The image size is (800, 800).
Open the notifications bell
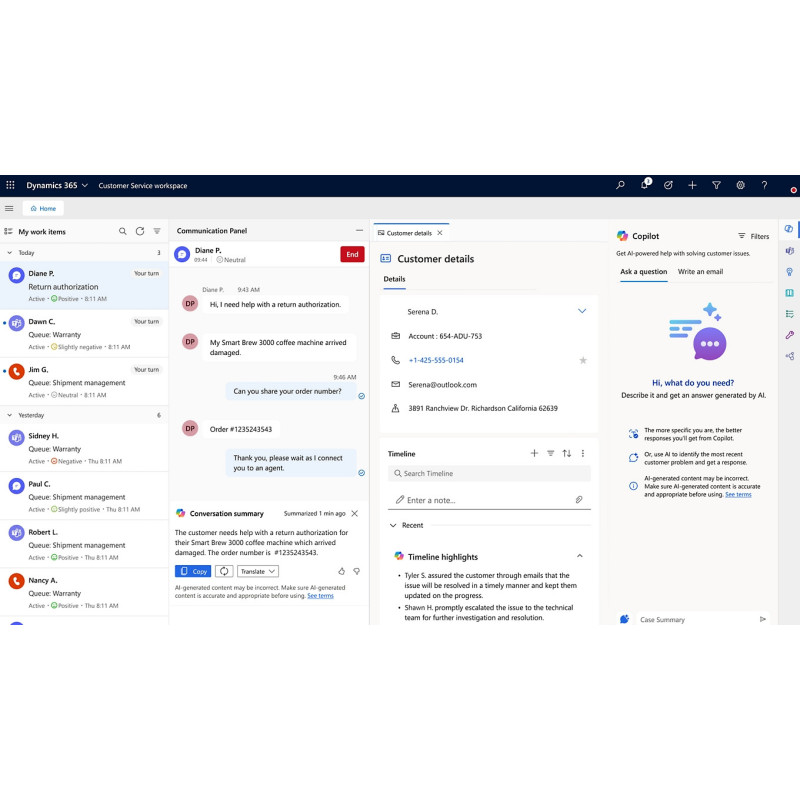[644, 185]
